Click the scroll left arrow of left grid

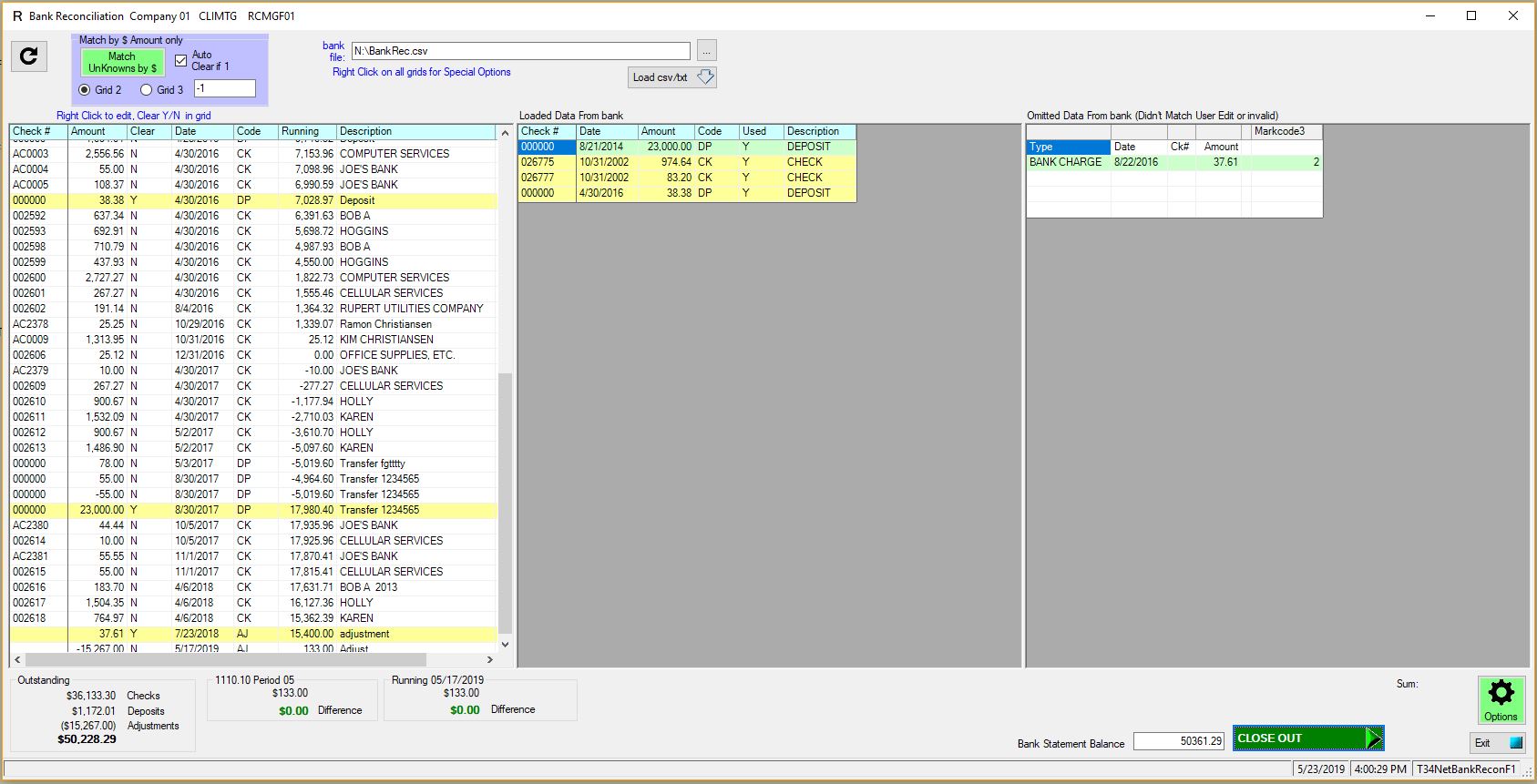click(17, 659)
